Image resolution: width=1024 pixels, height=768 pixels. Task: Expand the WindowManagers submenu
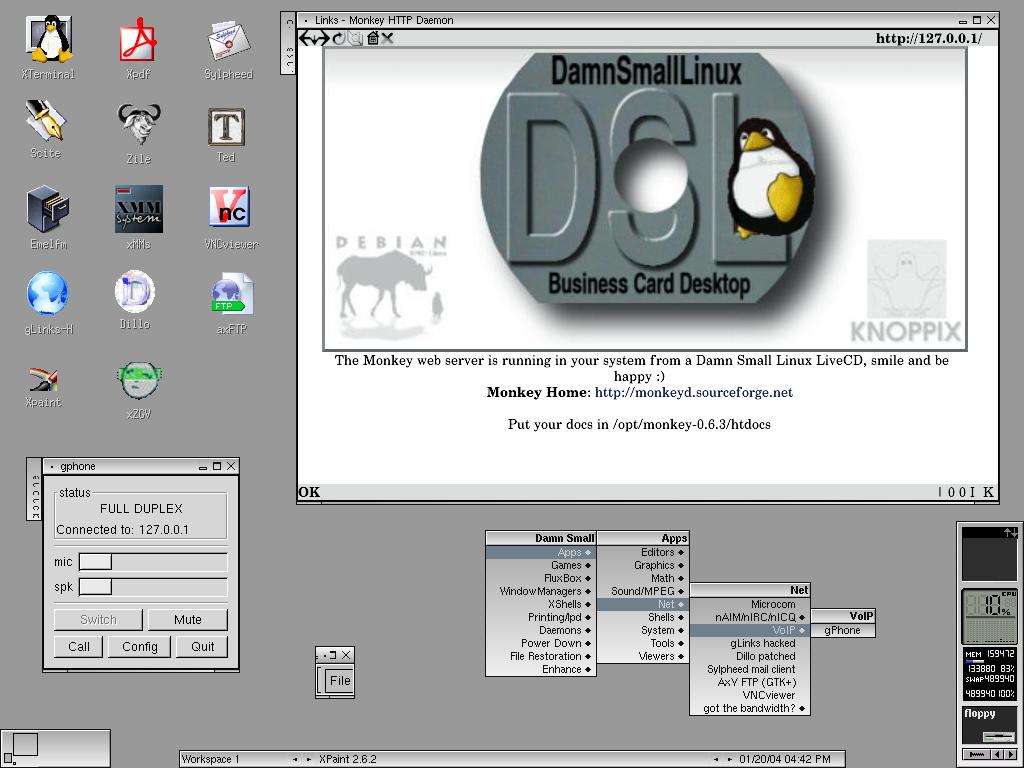pos(541,592)
